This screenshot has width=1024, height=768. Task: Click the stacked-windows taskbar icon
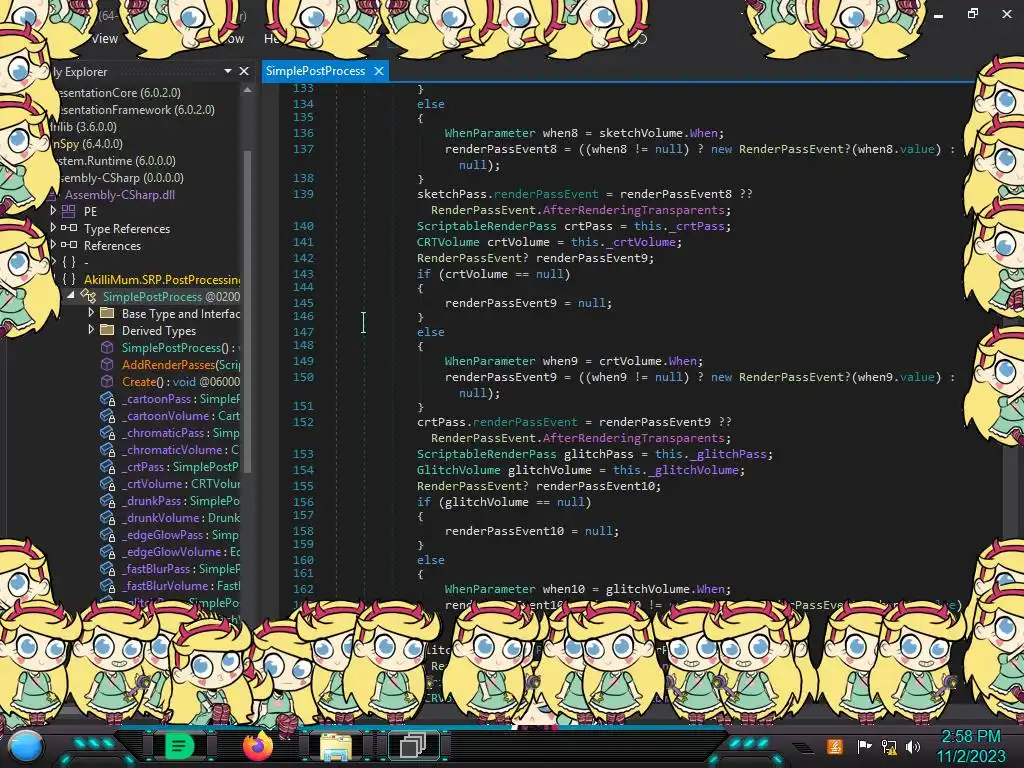[x=413, y=745]
